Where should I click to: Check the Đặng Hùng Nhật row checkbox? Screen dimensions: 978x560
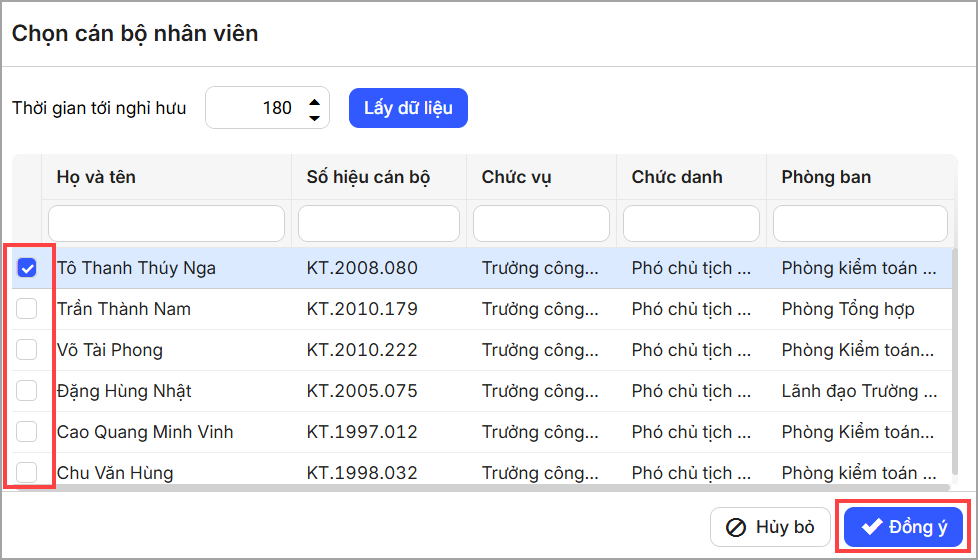click(27, 390)
